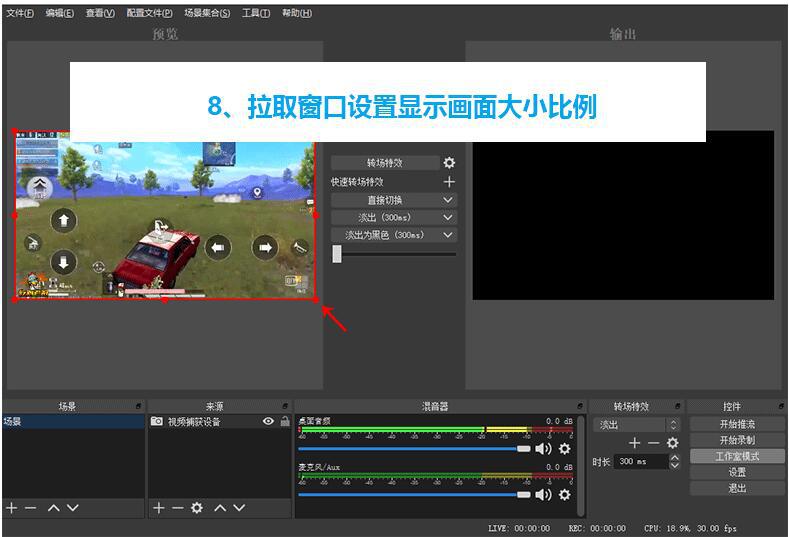Click the mixer panel vertical scrollbar
This screenshot has width=789, height=537.
coord(581,466)
